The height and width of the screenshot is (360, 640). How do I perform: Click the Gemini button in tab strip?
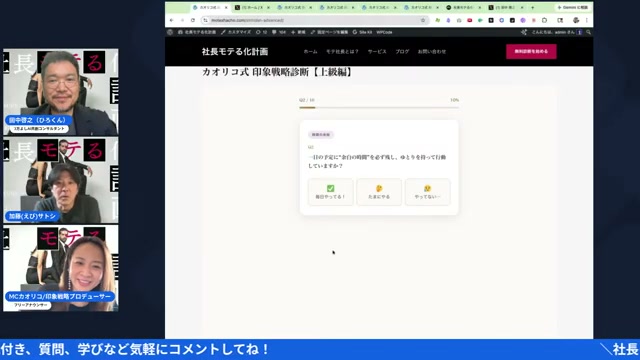[573, 7]
